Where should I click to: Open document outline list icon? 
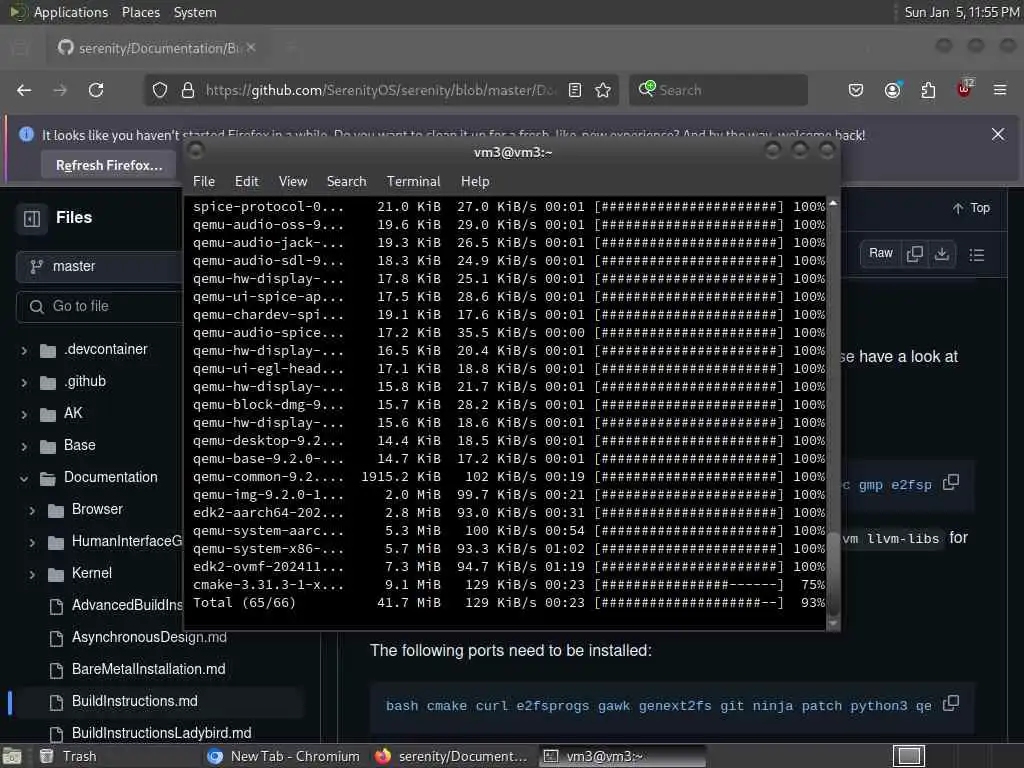(x=977, y=255)
